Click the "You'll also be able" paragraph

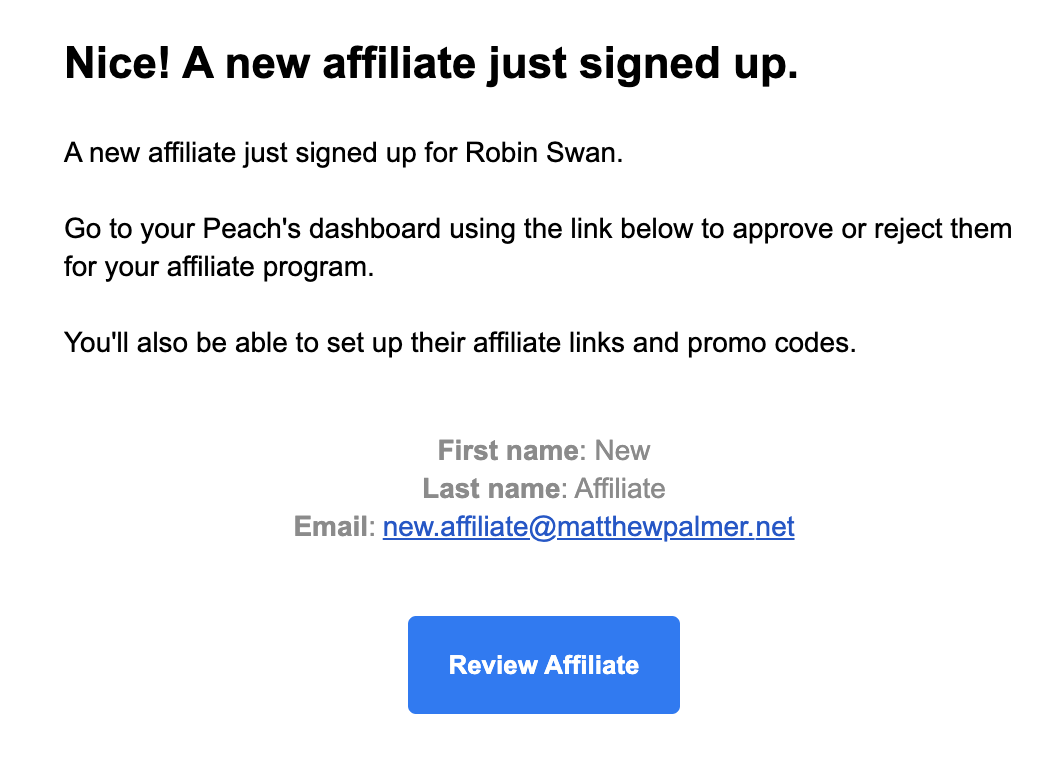(x=460, y=343)
